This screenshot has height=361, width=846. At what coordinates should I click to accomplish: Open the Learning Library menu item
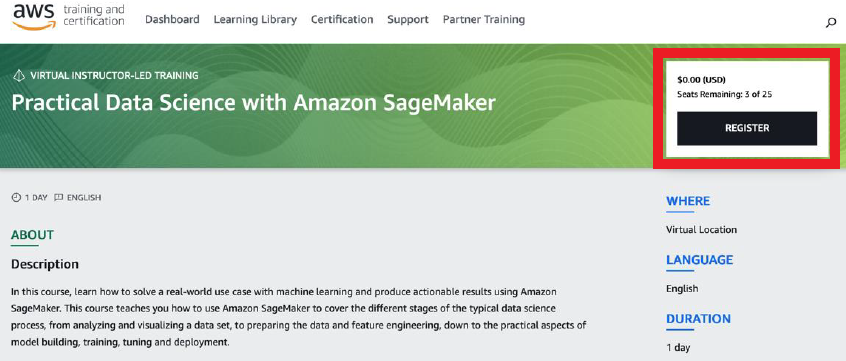pos(255,19)
